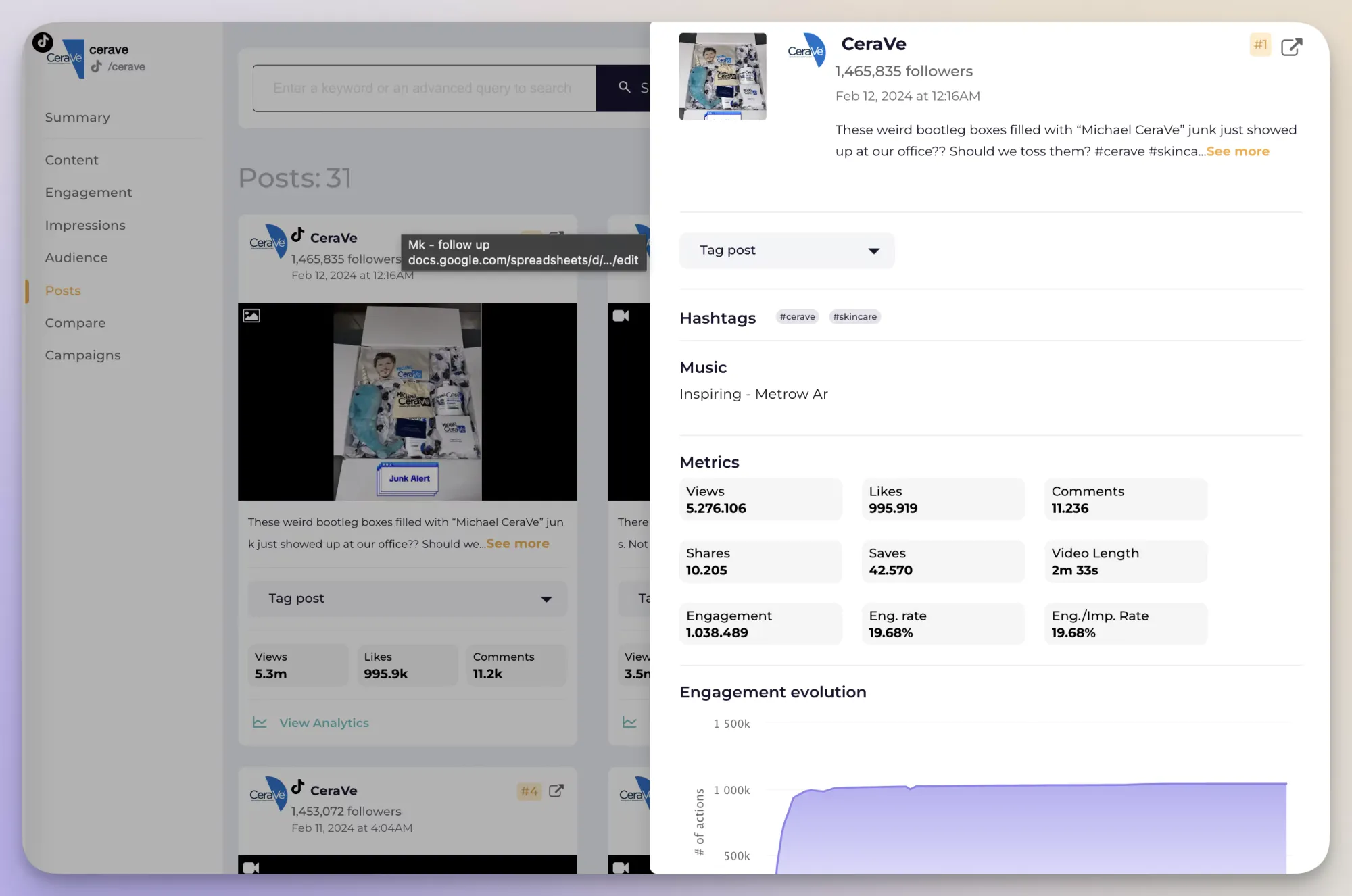Open Impressions in sidebar
Image resolution: width=1352 pixels, height=896 pixels.
click(85, 225)
